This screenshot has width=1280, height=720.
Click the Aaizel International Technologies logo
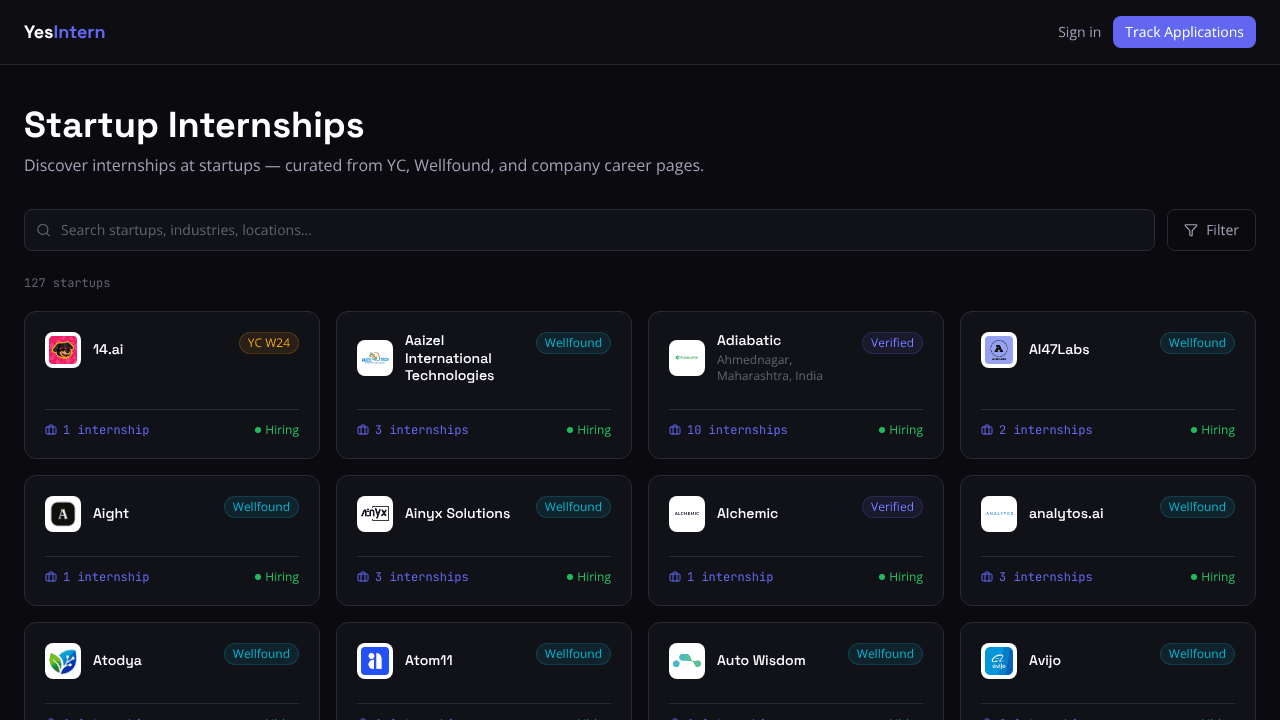point(375,358)
